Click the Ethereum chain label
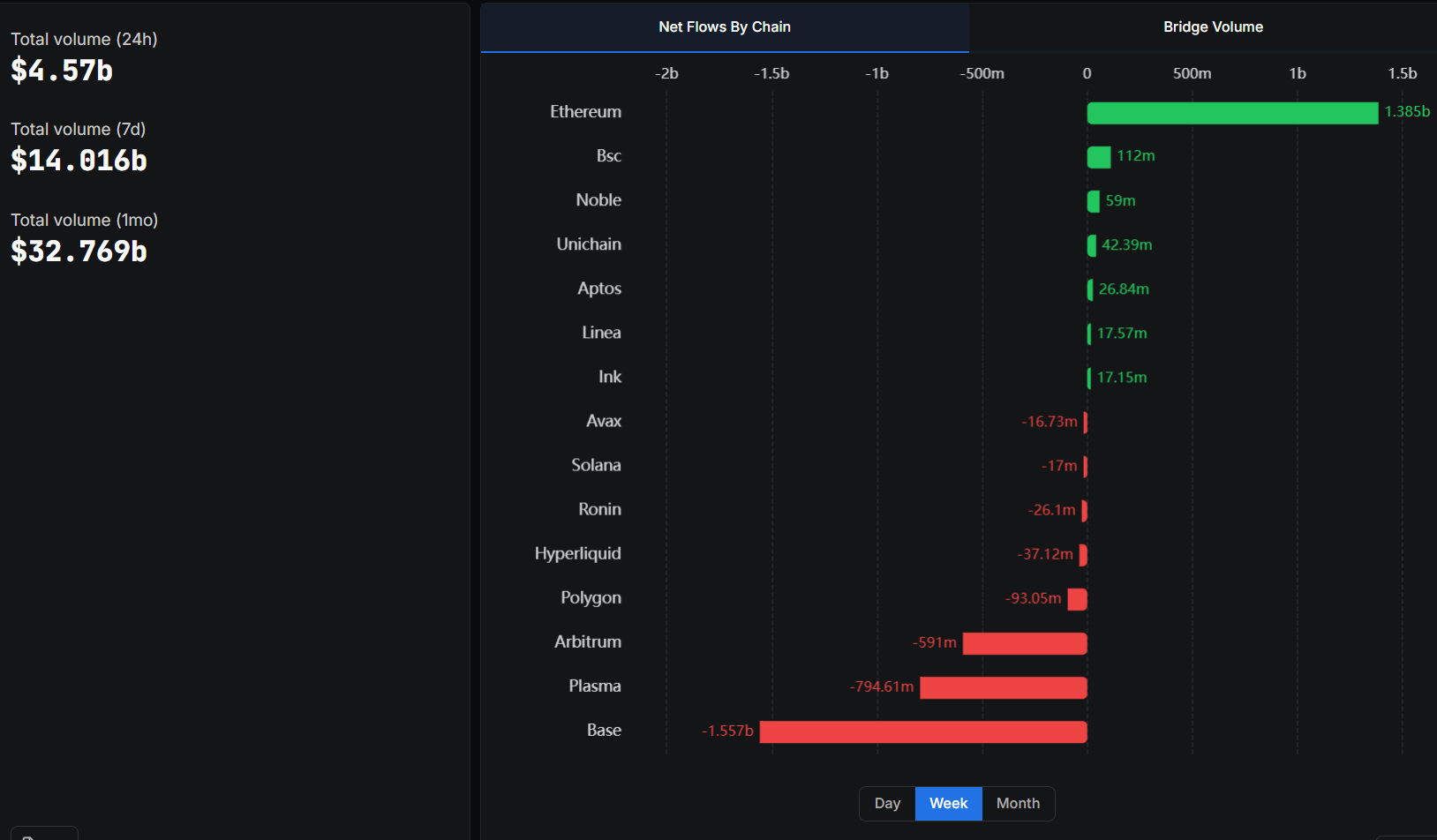1437x840 pixels. (585, 112)
